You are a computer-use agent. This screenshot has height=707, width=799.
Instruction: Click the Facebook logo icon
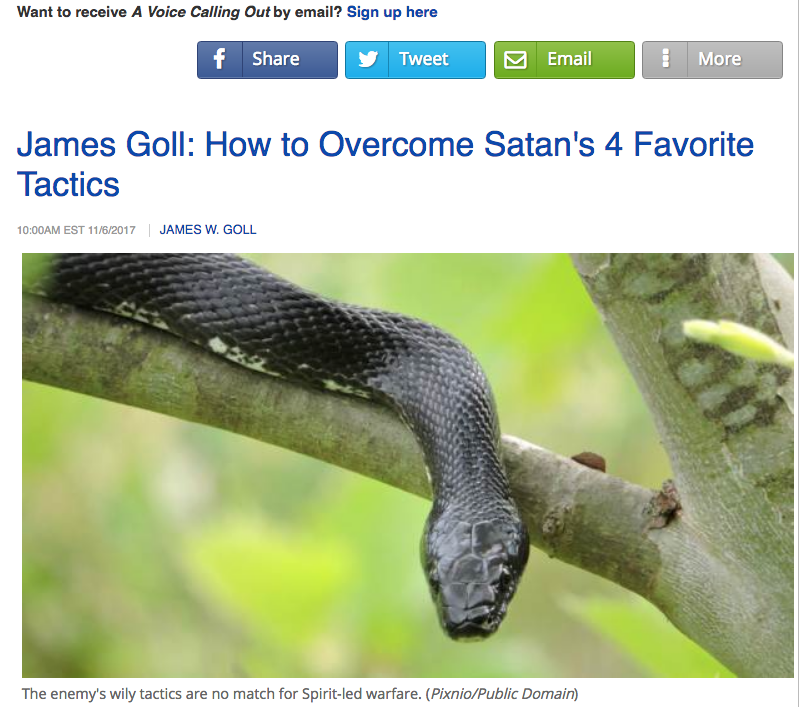pos(220,60)
